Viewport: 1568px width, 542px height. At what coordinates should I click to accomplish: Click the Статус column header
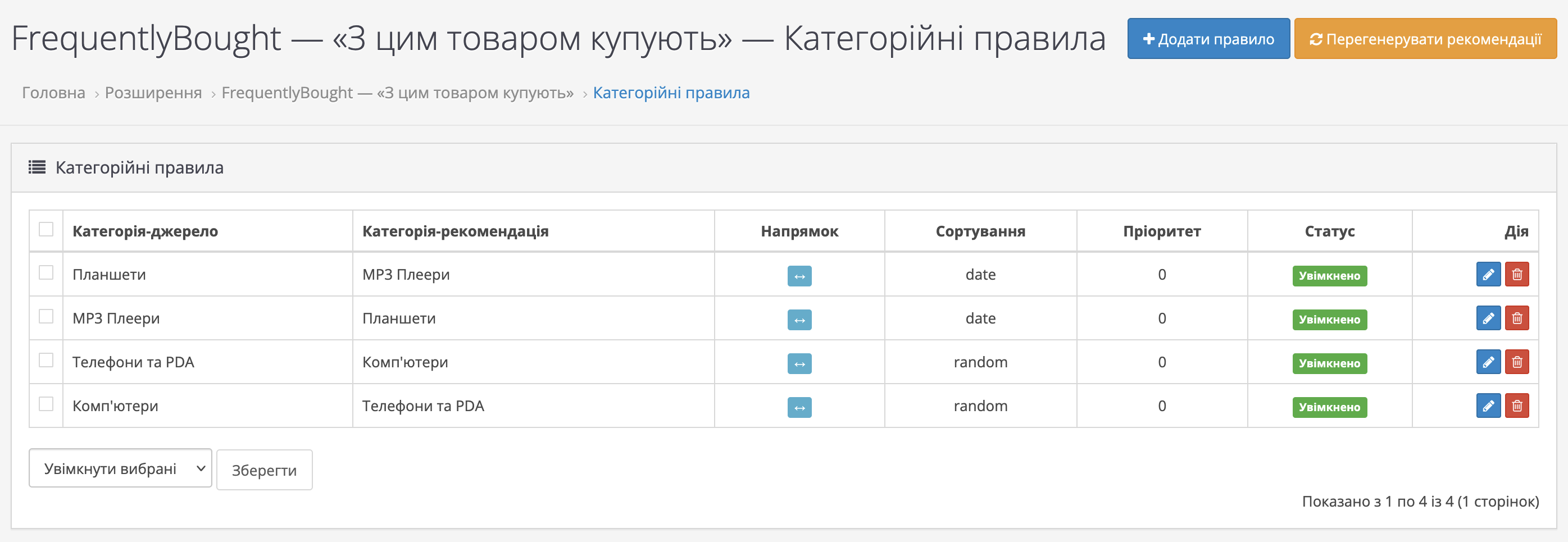pos(1329,231)
